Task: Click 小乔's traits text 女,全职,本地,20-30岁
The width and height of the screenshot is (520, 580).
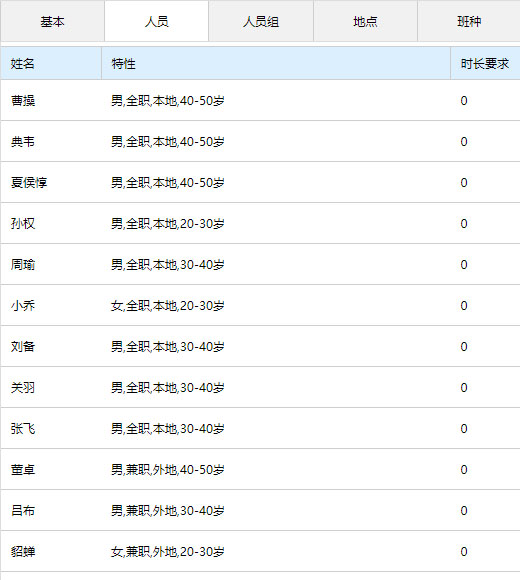Action: (x=168, y=306)
